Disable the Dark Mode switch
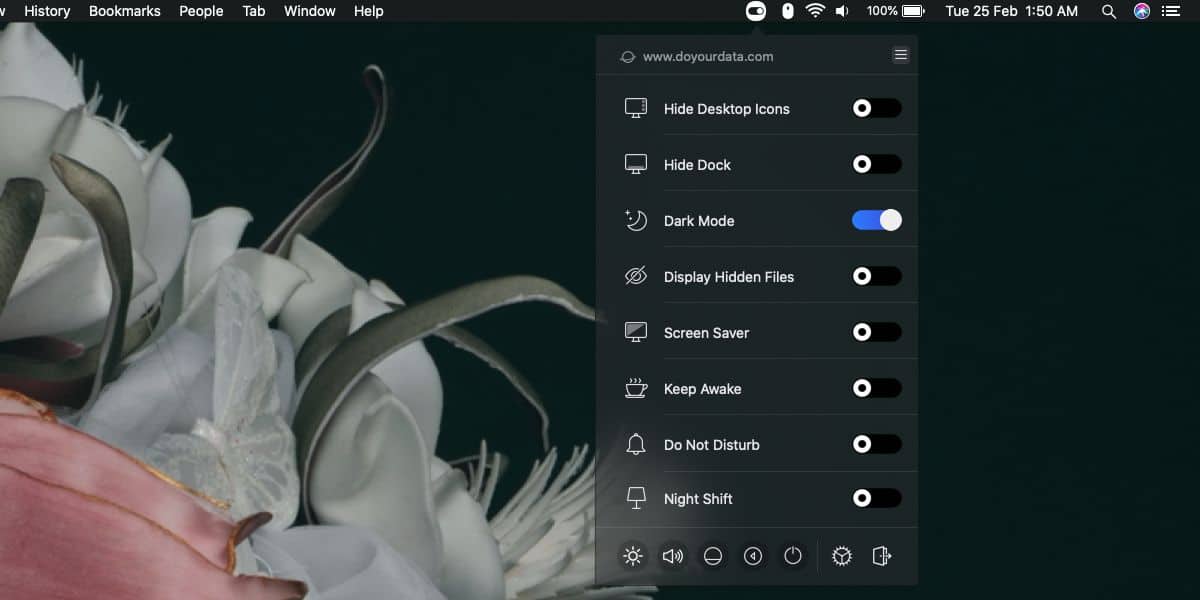 (877, 220)
